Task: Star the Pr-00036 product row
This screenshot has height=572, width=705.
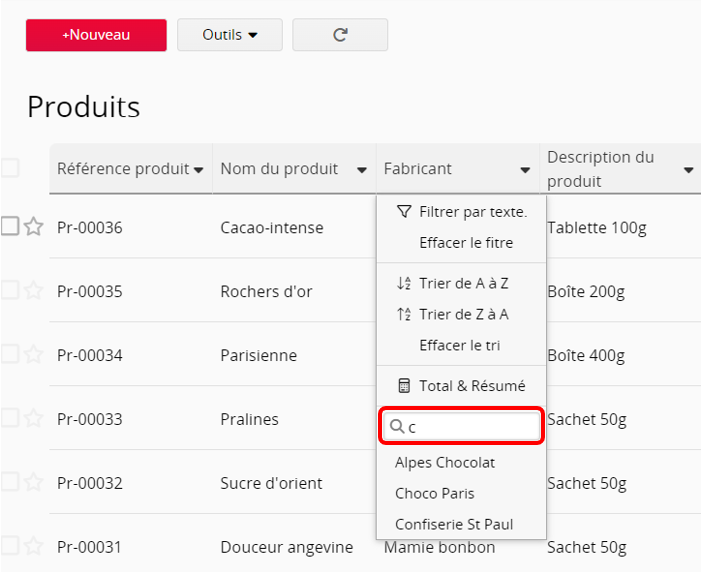Action: click(34, 226)
